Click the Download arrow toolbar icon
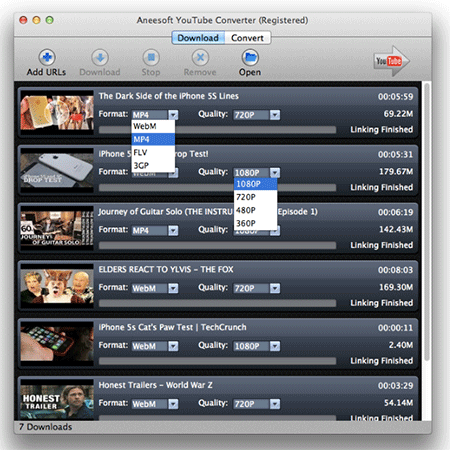Screen dimensions: 450x450 click(x=100, y=57)
